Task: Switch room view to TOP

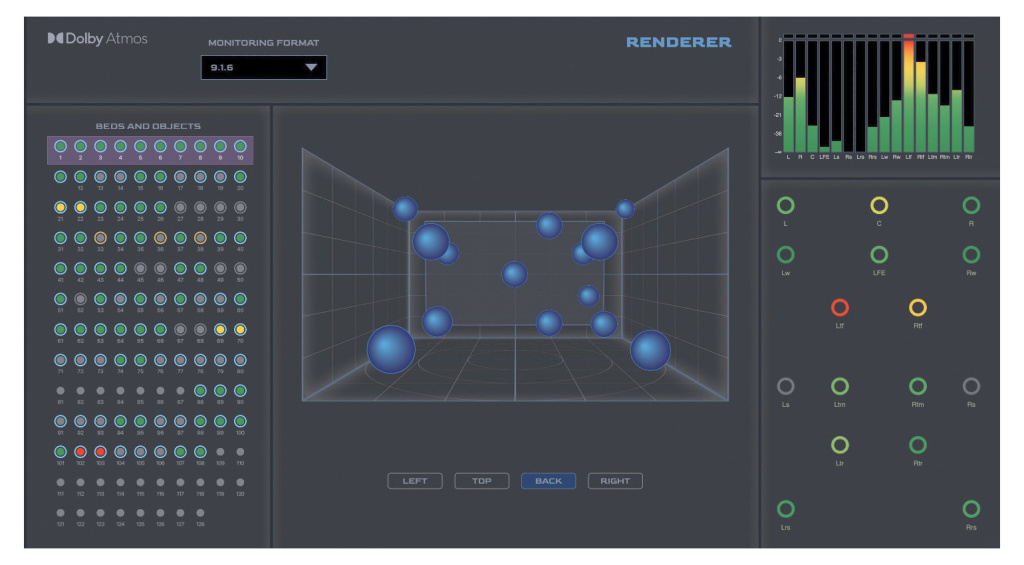Action: [481, 481]
